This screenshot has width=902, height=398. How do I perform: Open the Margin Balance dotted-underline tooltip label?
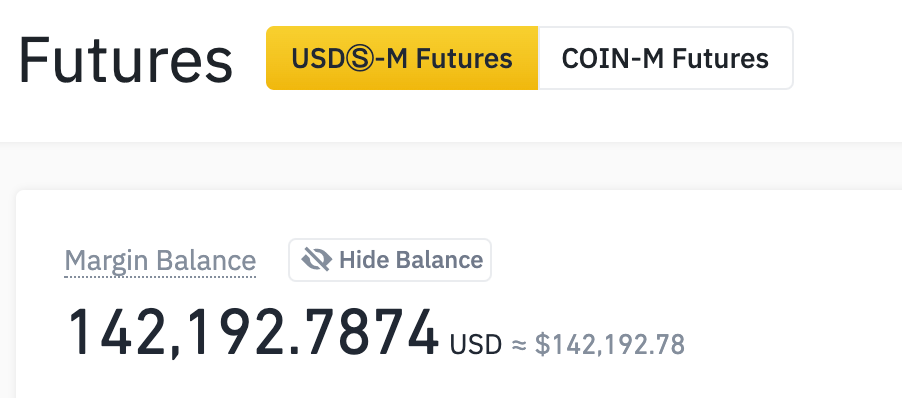[x=160, y=261]
